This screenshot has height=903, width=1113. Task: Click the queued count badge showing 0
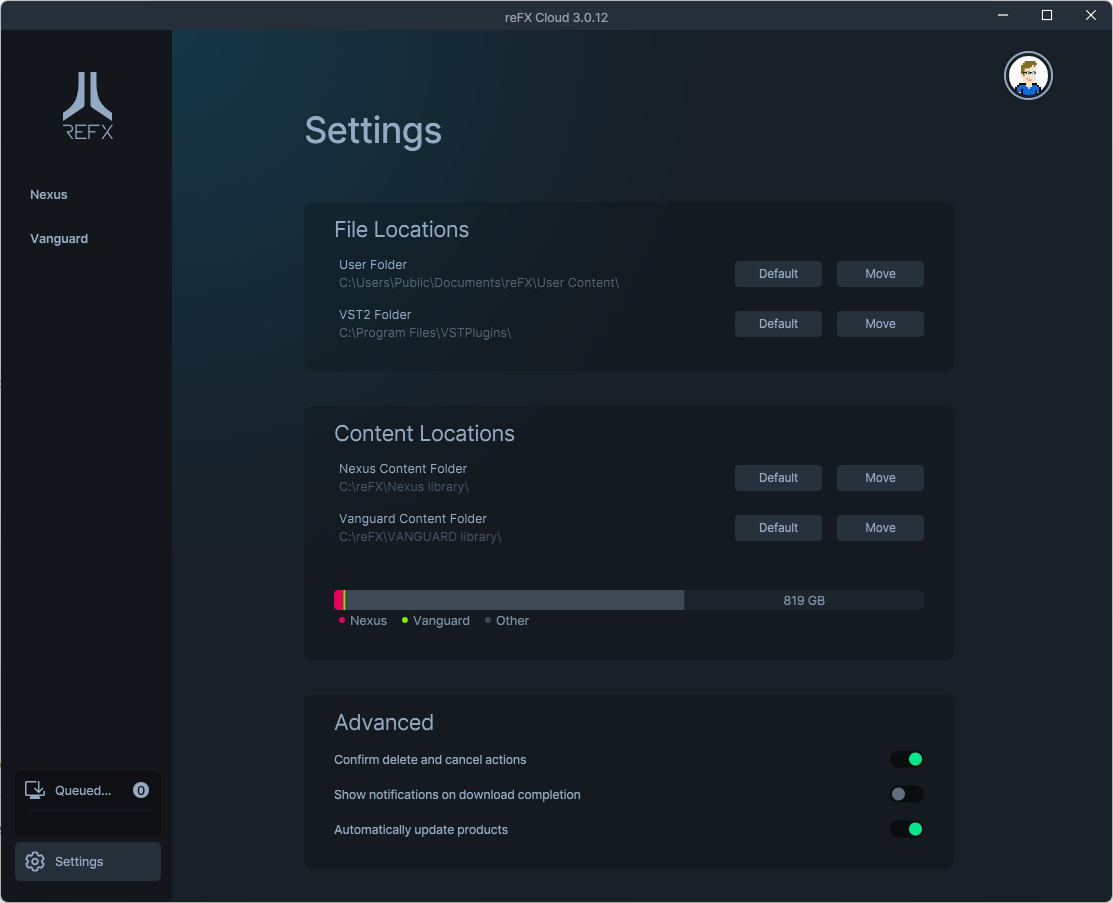(141, 790)
